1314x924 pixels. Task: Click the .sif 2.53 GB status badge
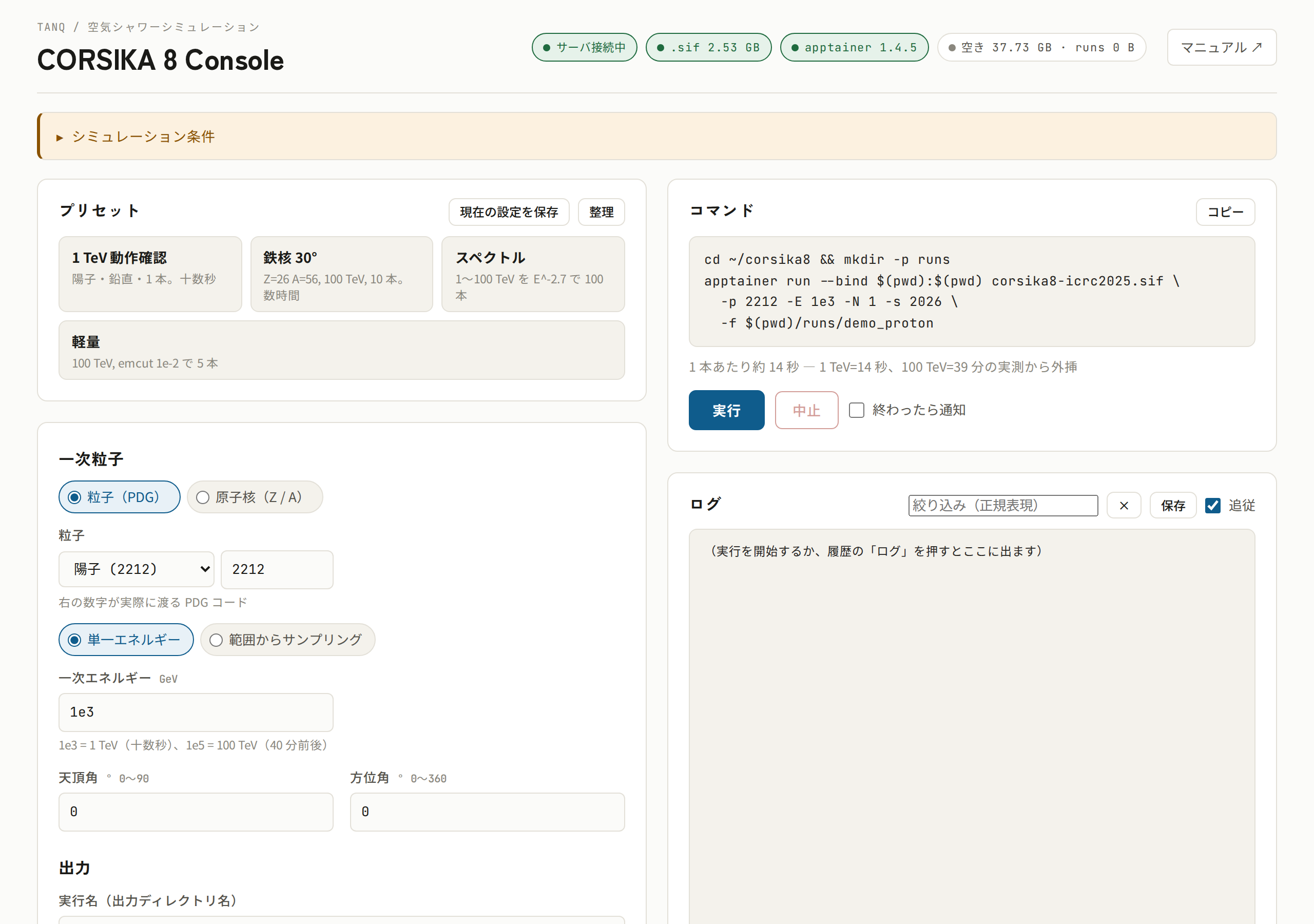click(708, 48)
